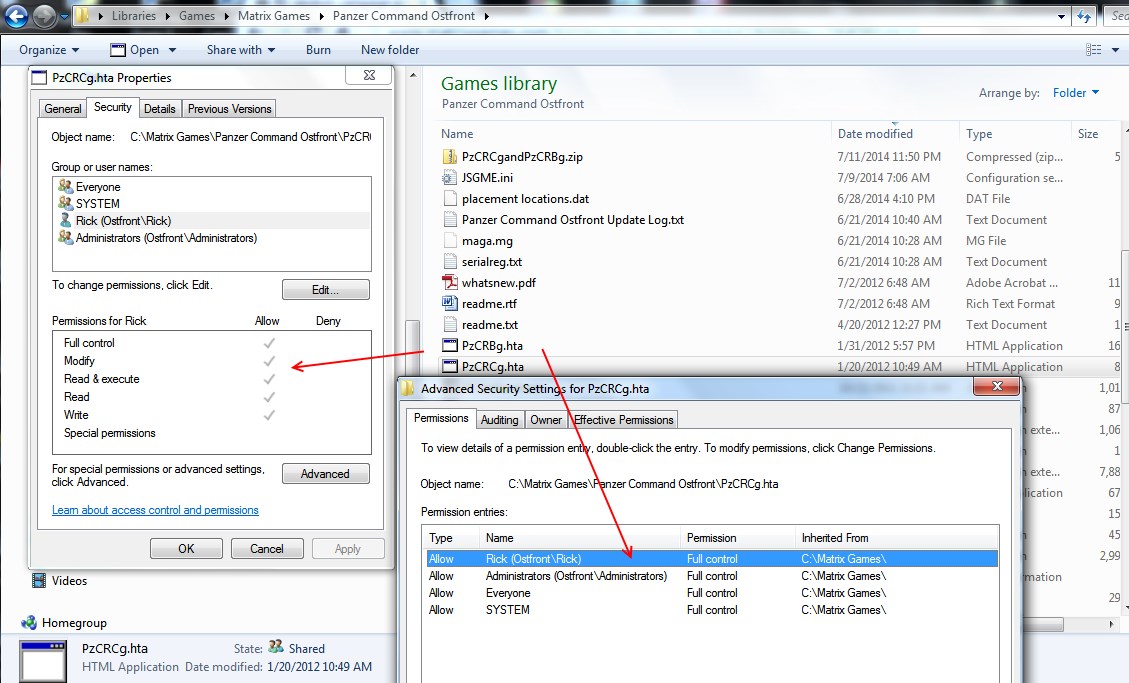Click the Back navigation arrow in Explorer
Image resolution: width=1129 pixels, height=683 pixels.
coord(16,15)
